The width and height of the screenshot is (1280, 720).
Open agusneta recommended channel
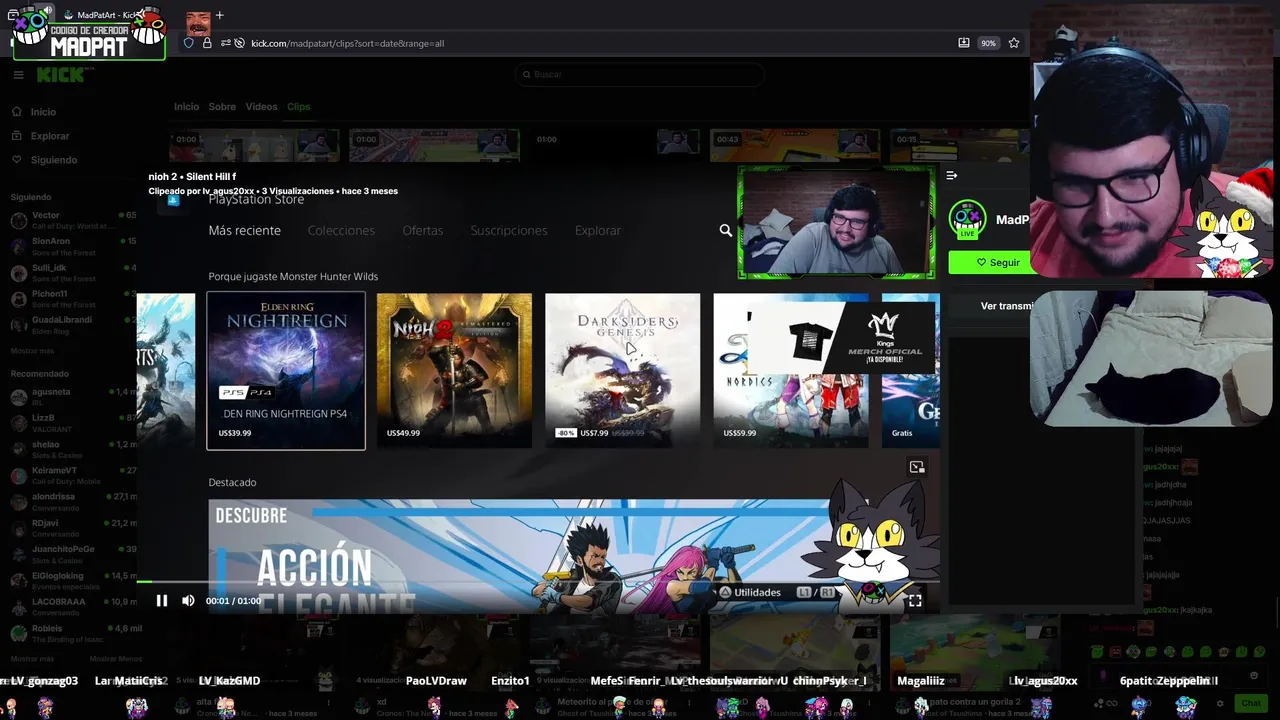(73, 397)
